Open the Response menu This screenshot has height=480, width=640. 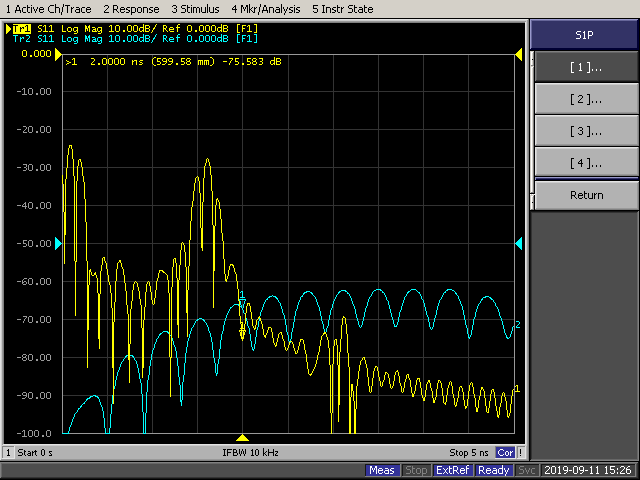(131, 9)
